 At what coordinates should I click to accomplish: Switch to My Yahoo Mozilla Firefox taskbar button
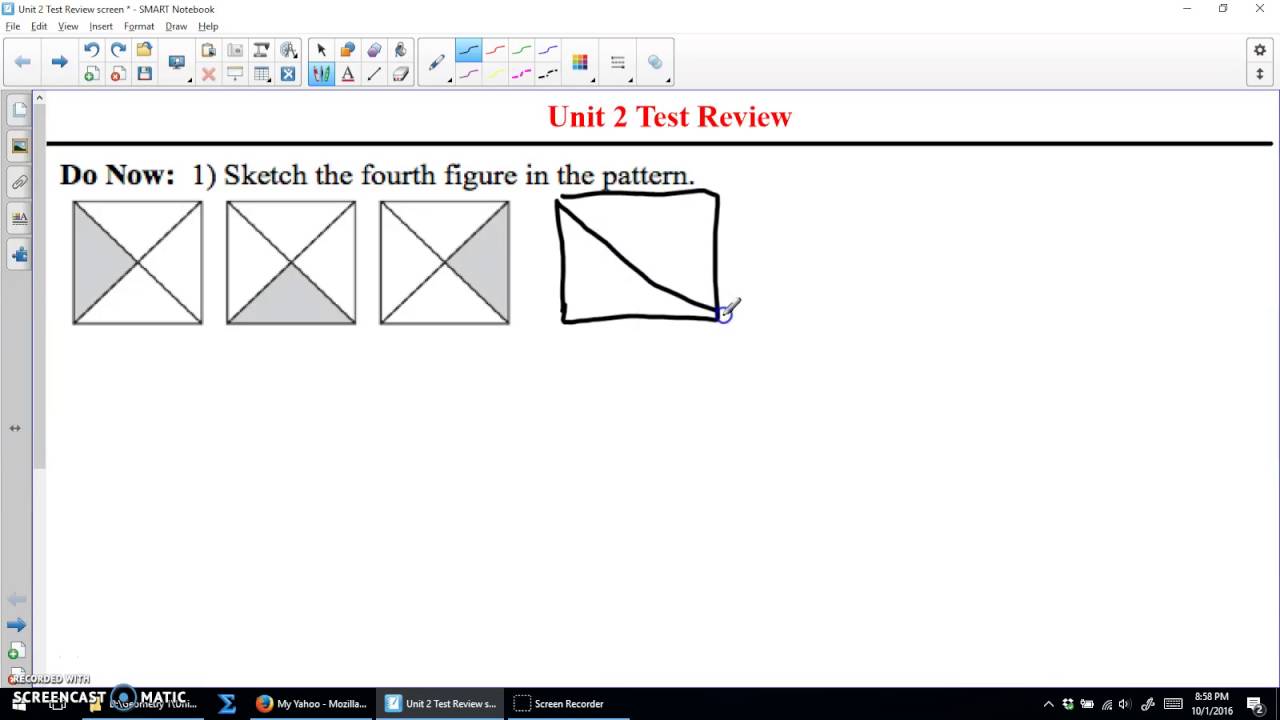point(311,703)
